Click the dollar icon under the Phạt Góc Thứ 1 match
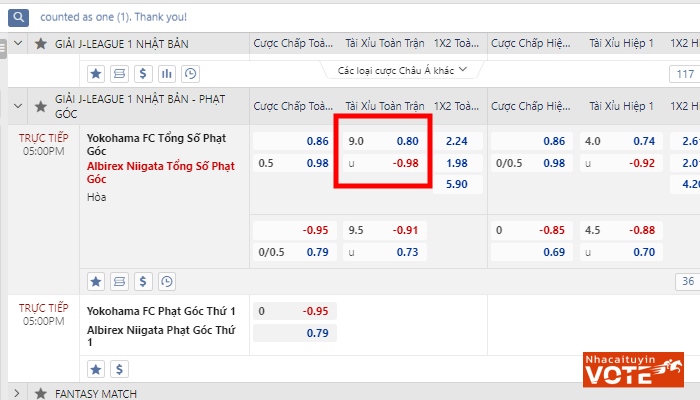Viewport: 700px width, 400px height. [119, 369]
